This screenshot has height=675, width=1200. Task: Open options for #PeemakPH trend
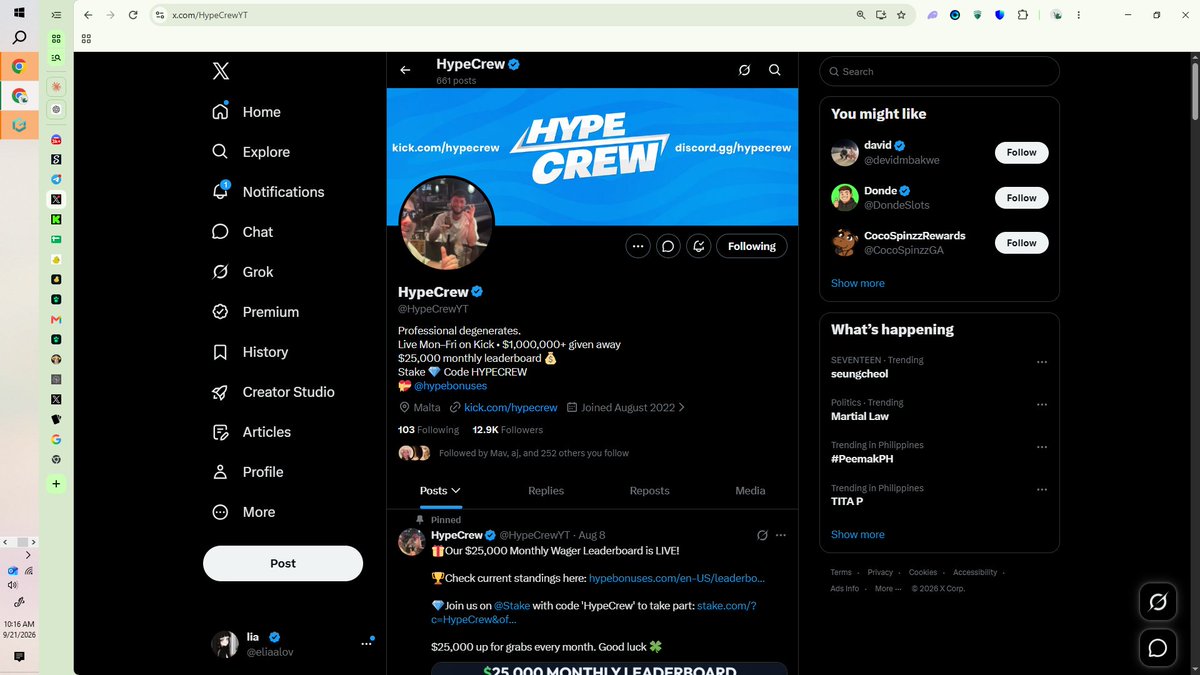coord(1042,448)
